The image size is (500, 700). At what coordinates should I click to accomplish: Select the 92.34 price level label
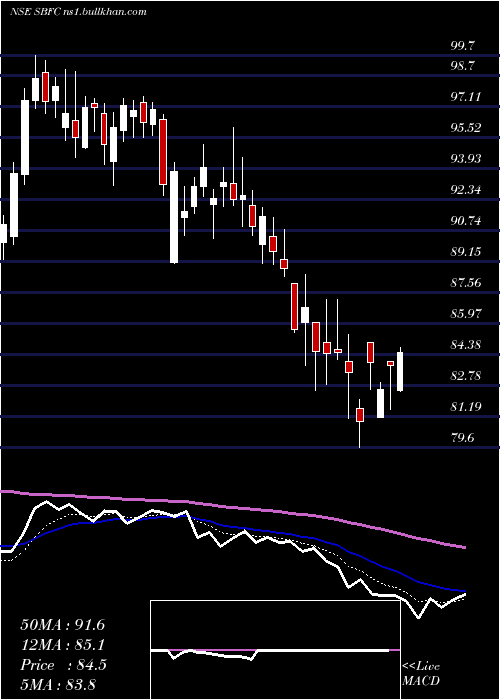[x=466, y=190]
